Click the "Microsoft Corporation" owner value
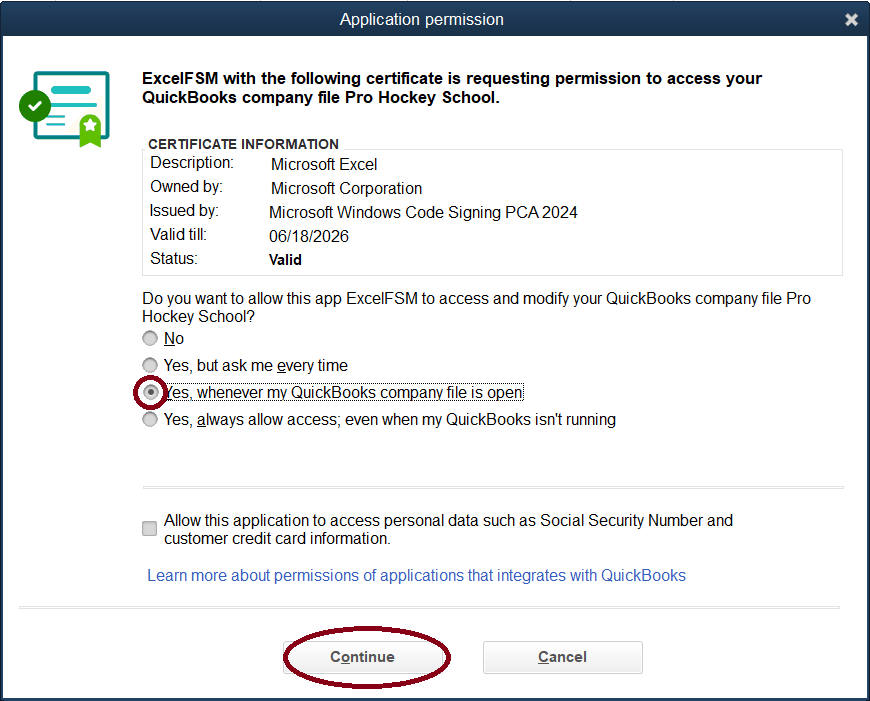The height and width of the screenshot is (701, 870). click(x=346, y=189)
